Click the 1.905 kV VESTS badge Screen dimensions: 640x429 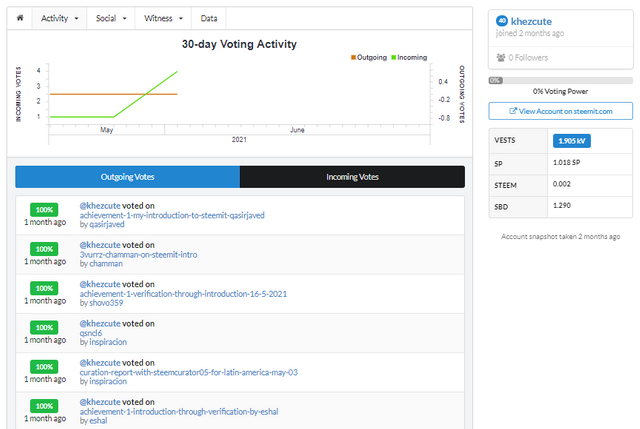[571, 141]
